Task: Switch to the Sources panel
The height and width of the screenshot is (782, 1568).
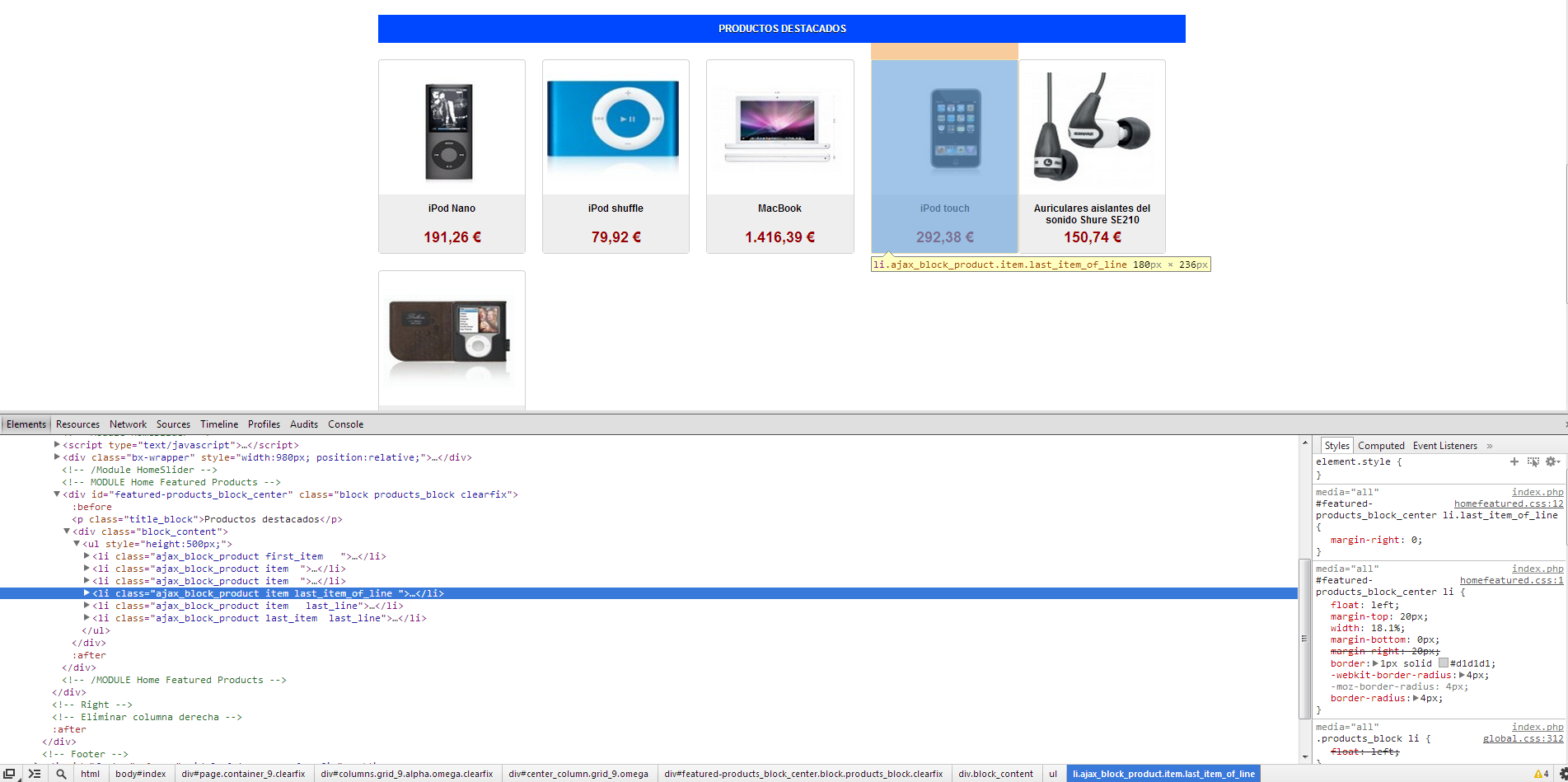Action: click(x=173, y=424)
